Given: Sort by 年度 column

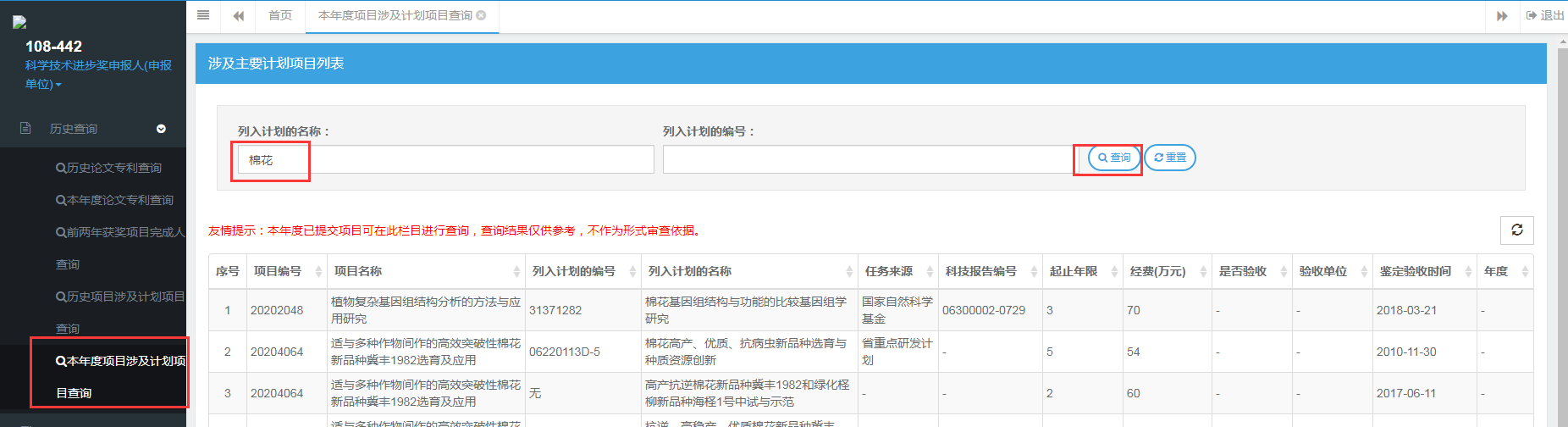Looking at the screenshot, I should pos(1505,271).
